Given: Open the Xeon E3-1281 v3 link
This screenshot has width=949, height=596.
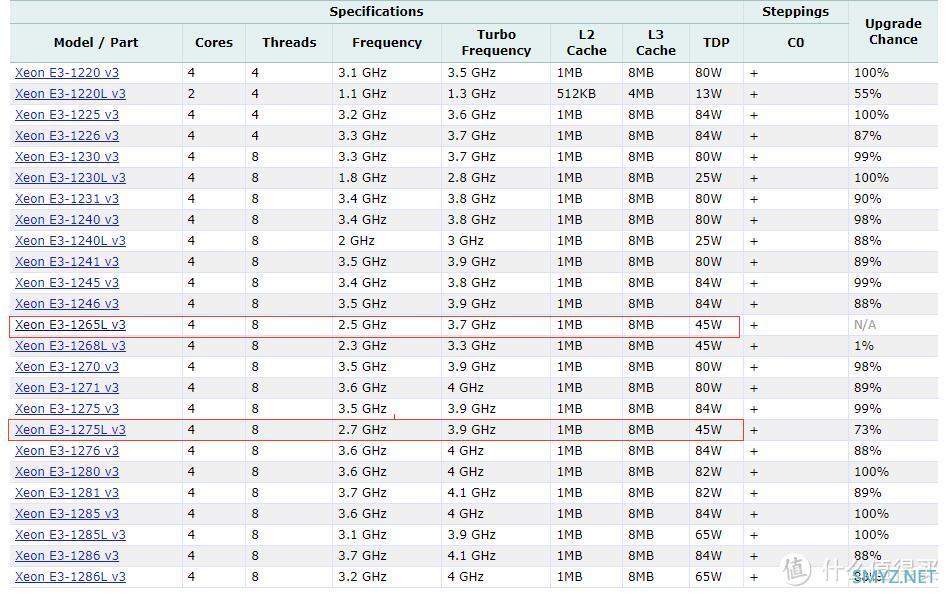Looking at the screenshot, I should 67,492.
